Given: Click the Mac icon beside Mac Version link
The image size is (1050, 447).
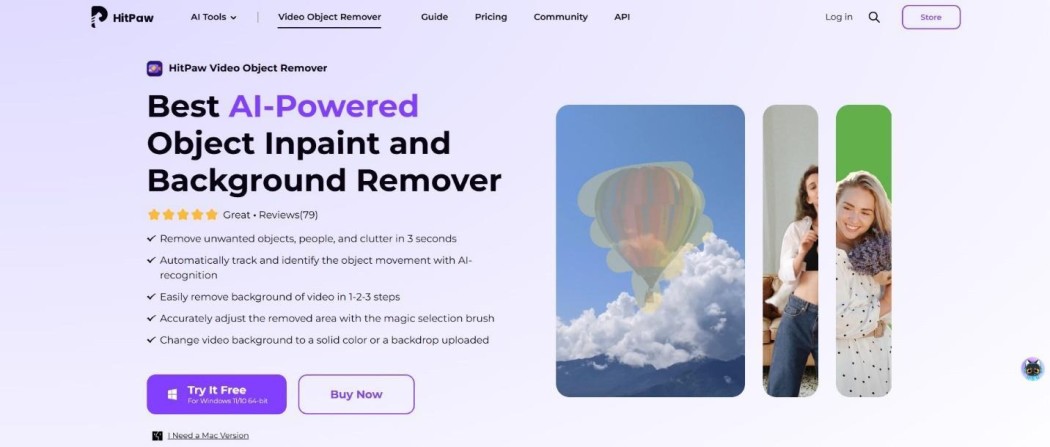Looking at the screenshot, I should (157, 436).
